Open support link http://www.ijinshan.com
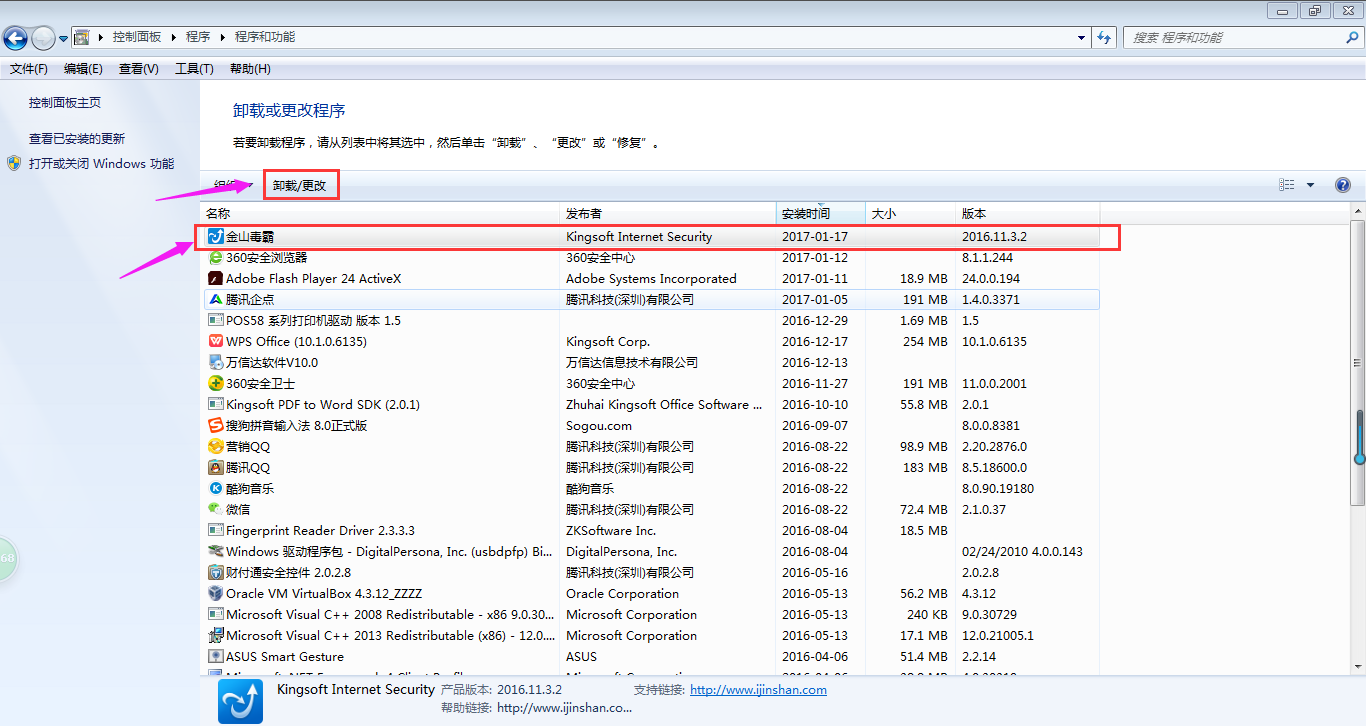The height and width of the screenshot is (726, 1366). click(758, 690)
